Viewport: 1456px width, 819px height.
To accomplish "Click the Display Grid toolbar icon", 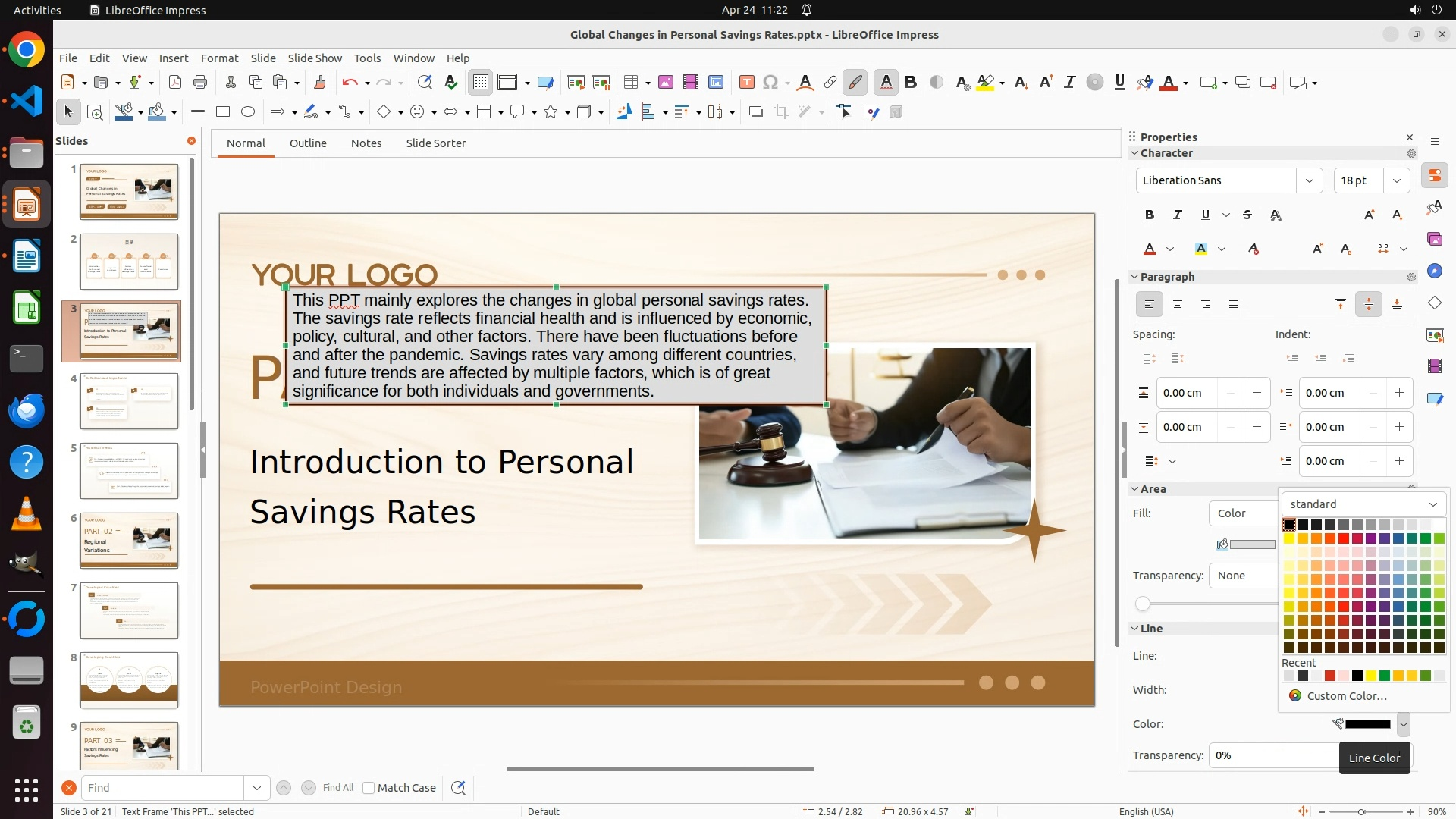I will tap(481, 83).
